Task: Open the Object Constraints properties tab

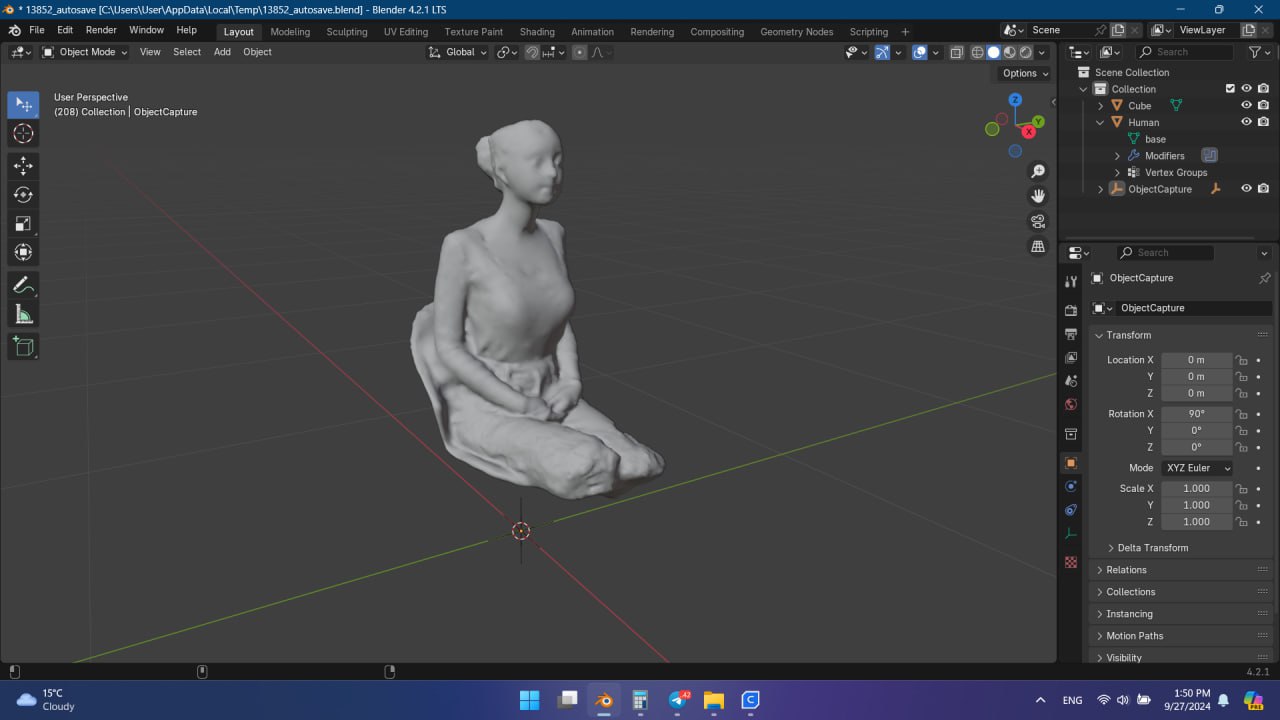Action: point(1071,510)
